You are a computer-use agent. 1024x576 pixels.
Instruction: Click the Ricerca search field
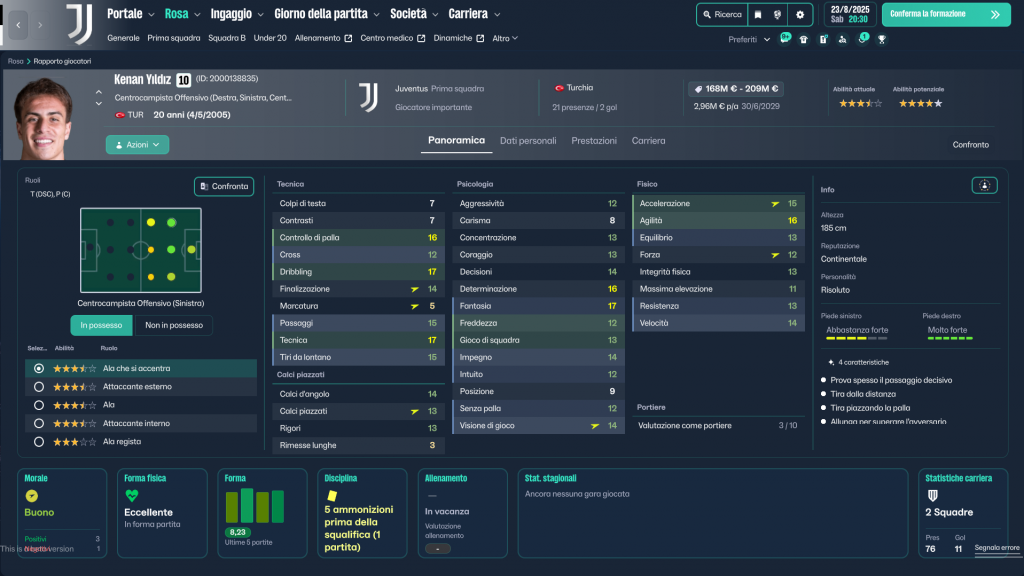pos(722,15)
